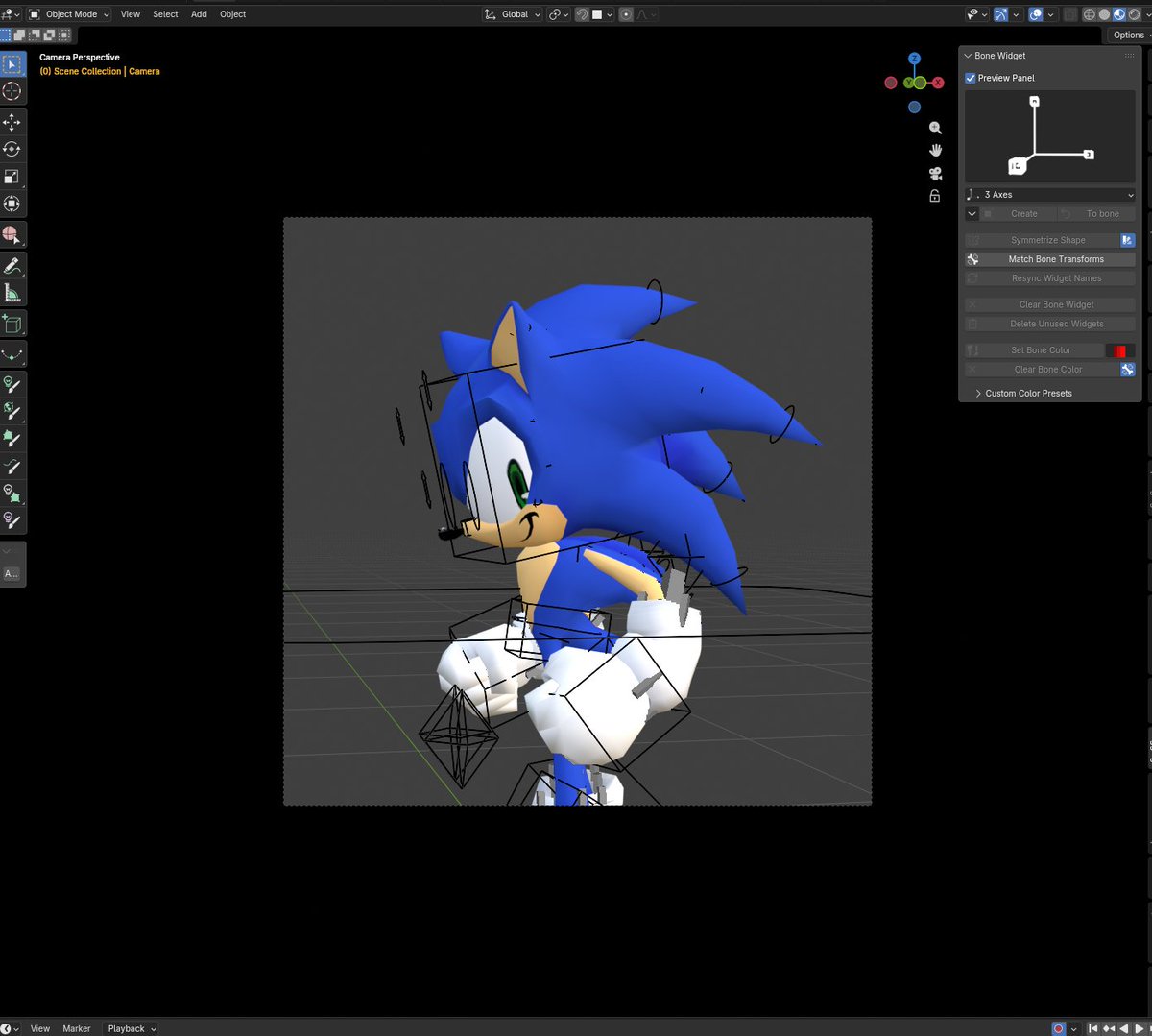Select the Annotate pencil tool
1152x1036 pixels.
tap(12, 266)
